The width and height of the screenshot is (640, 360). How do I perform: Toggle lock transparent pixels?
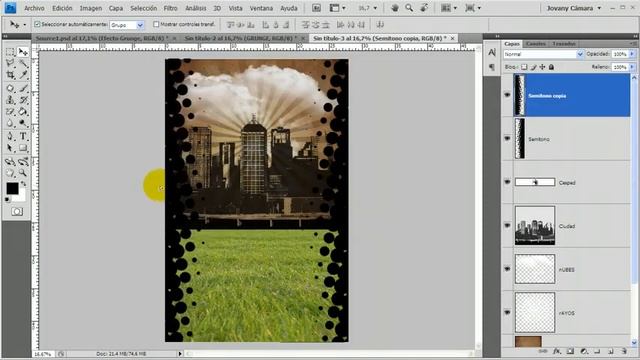(524, 67)
